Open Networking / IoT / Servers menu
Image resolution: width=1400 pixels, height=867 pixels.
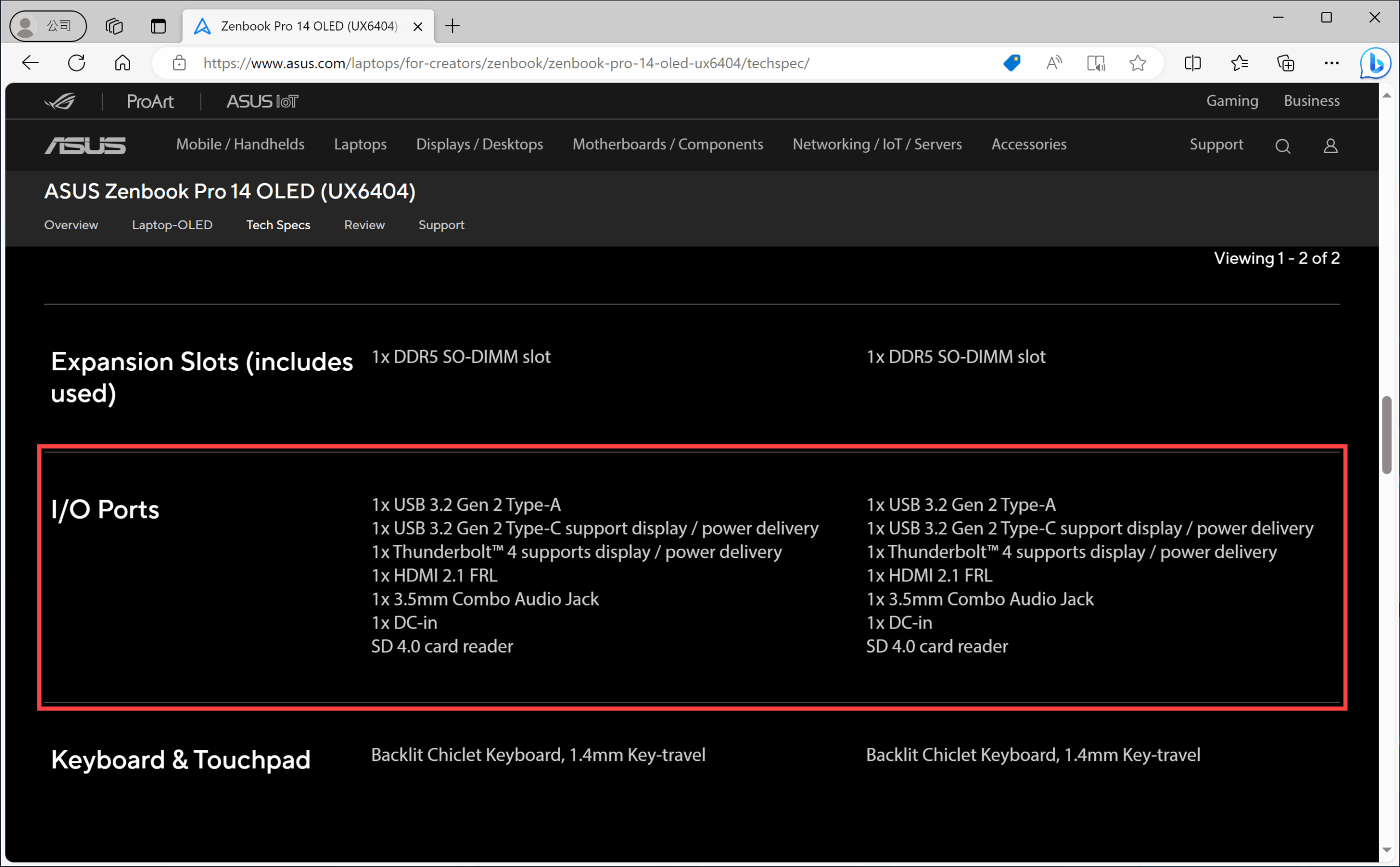click(877, 144)
